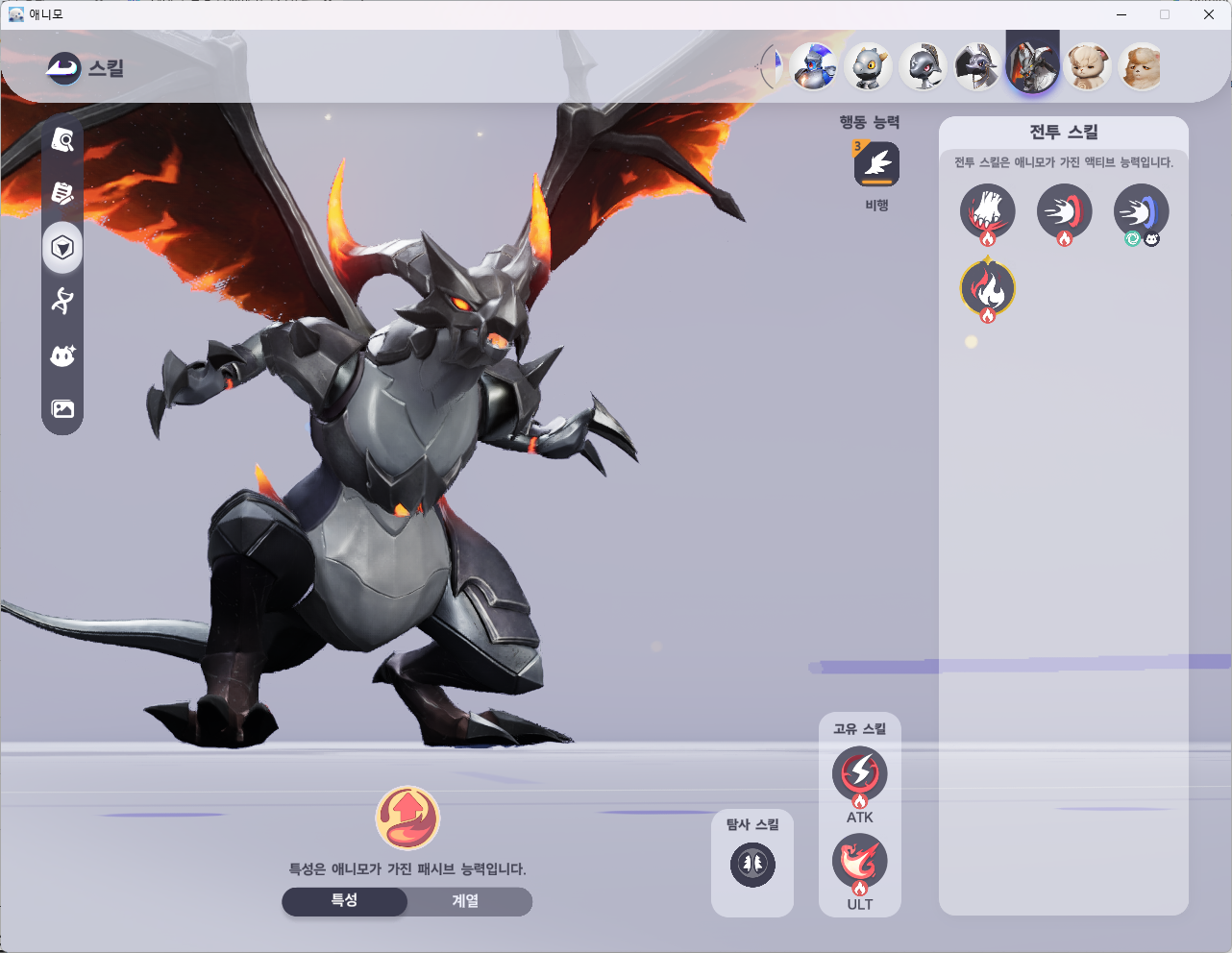Click the 고유 스킬 label

860,729
